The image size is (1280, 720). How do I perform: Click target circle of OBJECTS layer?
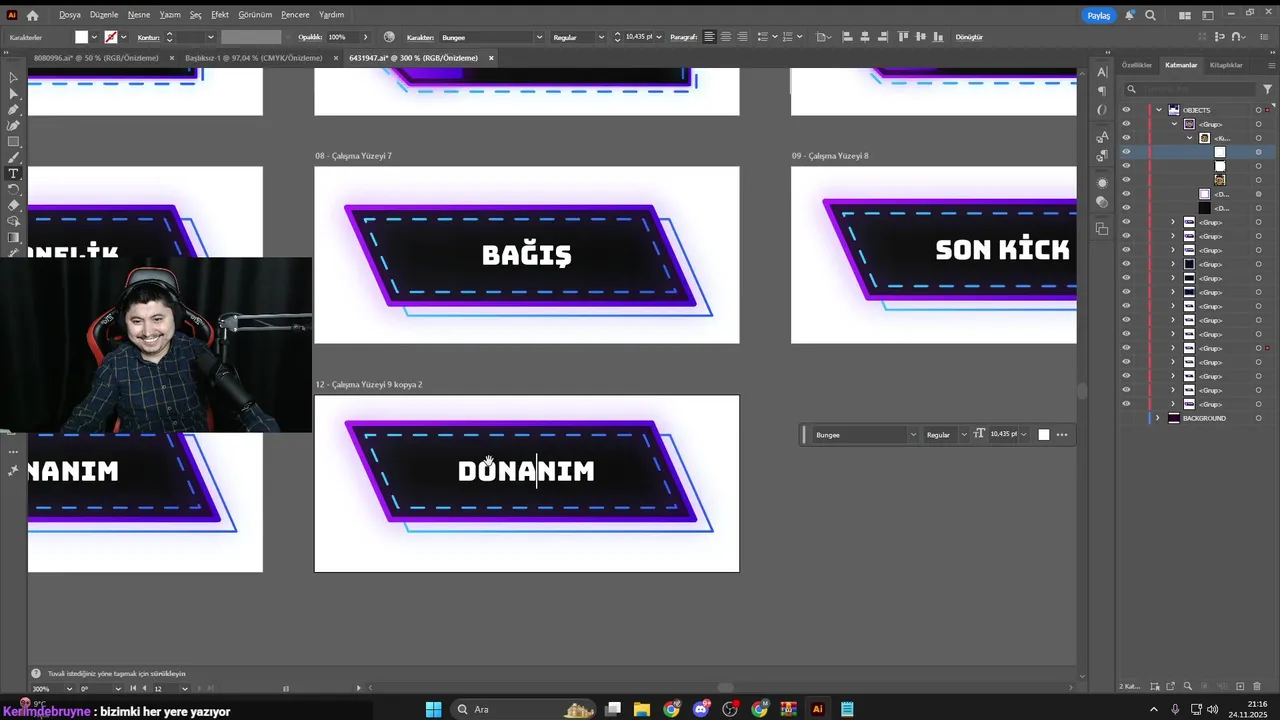point(1258,110)
